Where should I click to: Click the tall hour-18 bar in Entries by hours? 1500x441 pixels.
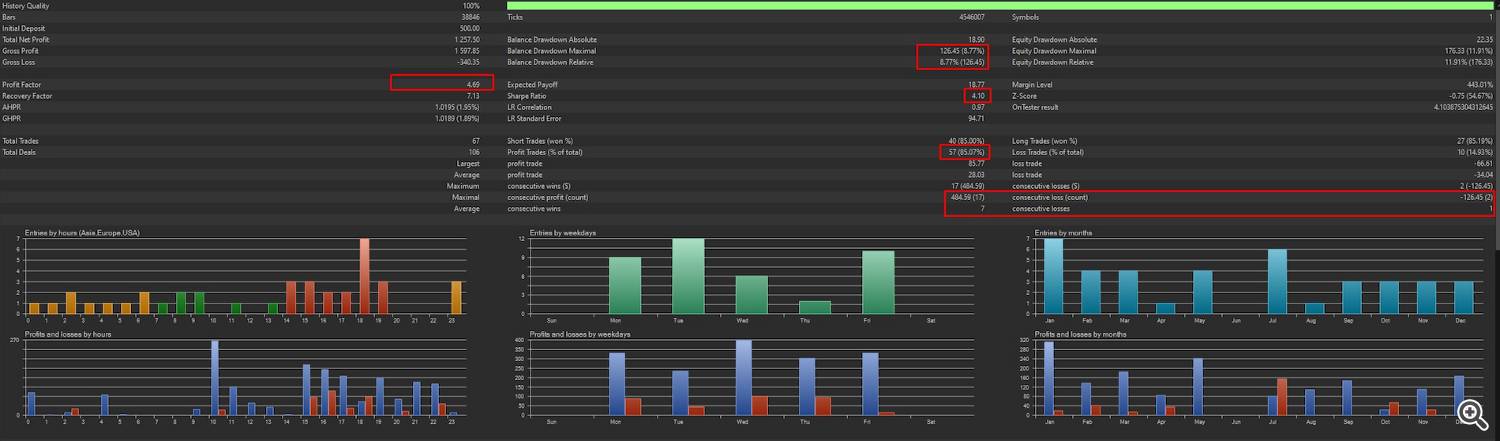[364, 276]
